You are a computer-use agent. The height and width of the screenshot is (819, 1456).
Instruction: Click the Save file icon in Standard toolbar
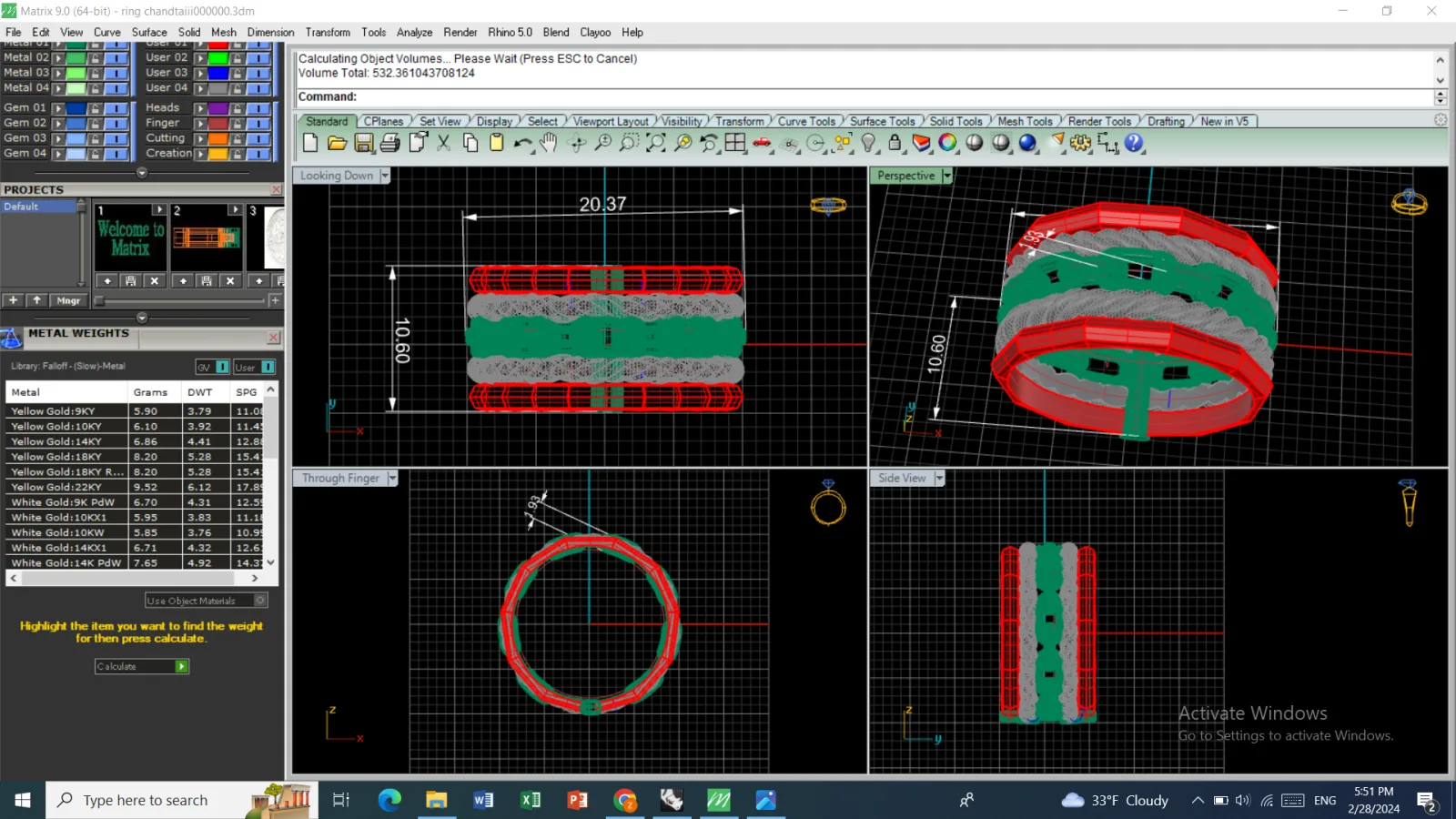363,143
